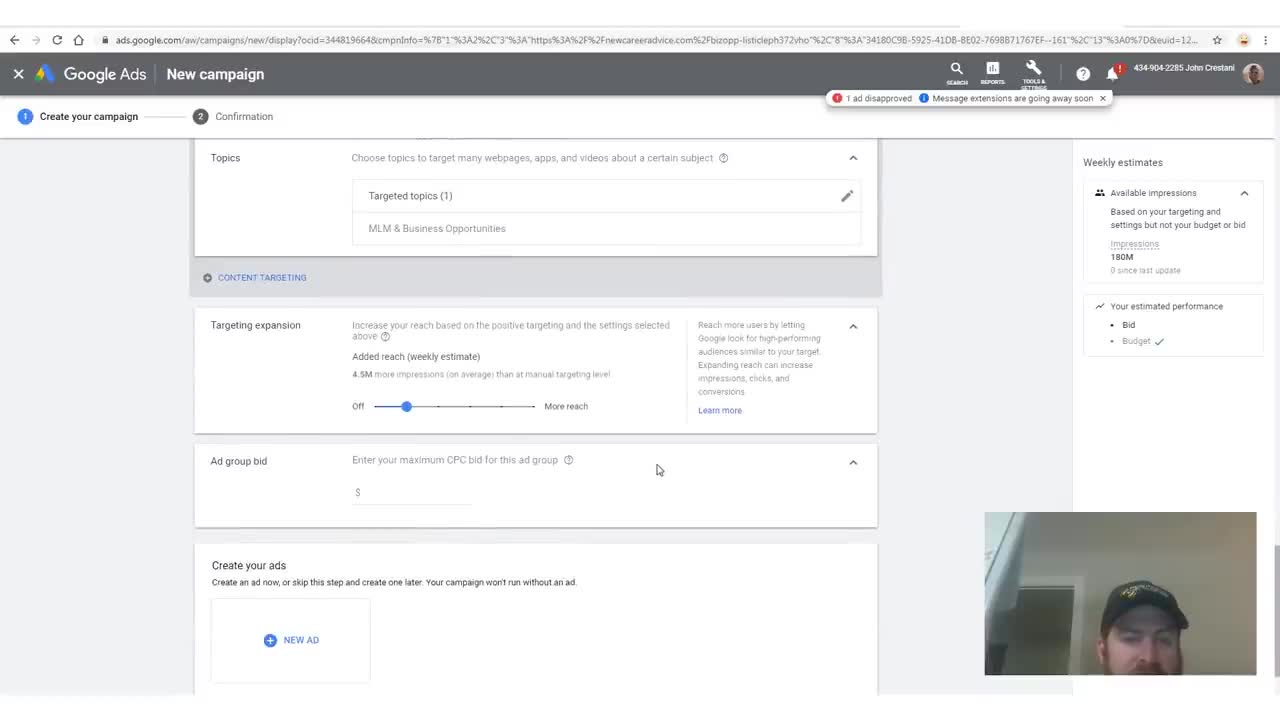Select 'Confirmation' step
The height and width of the screenshot is (720, 1280).
(233, 116)
